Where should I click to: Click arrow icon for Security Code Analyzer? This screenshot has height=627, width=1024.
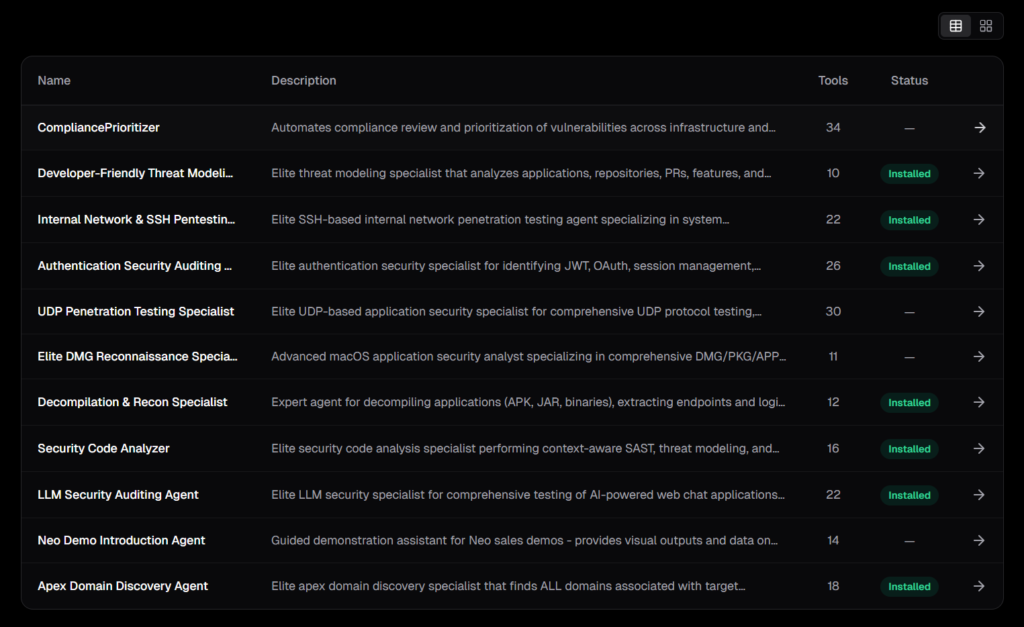coord(979,449)
